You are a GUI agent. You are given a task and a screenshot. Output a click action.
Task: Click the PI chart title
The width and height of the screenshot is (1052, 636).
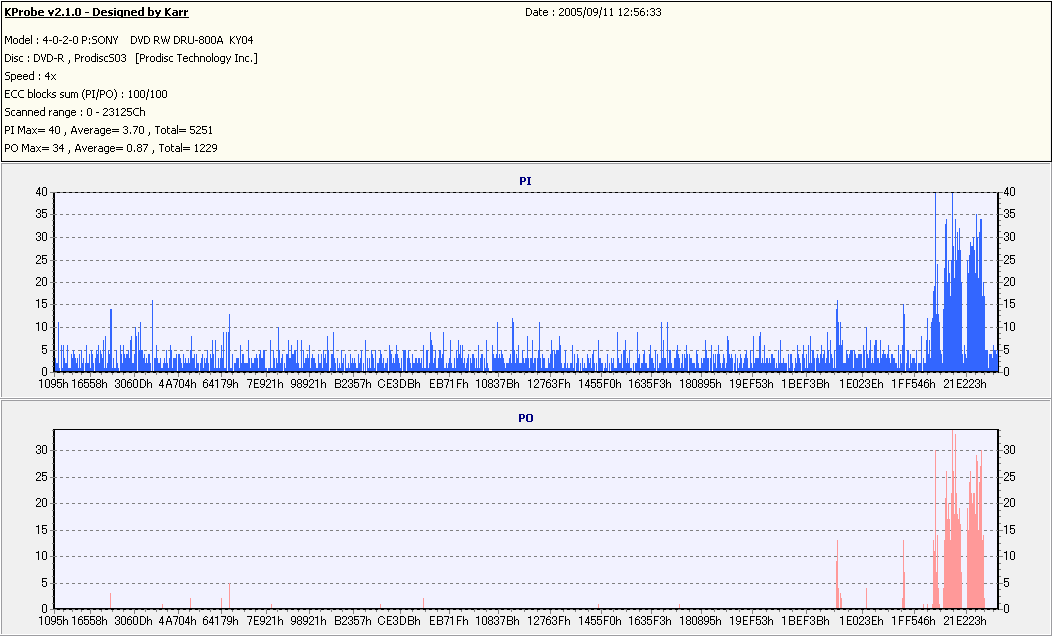(x=525, y=181)
